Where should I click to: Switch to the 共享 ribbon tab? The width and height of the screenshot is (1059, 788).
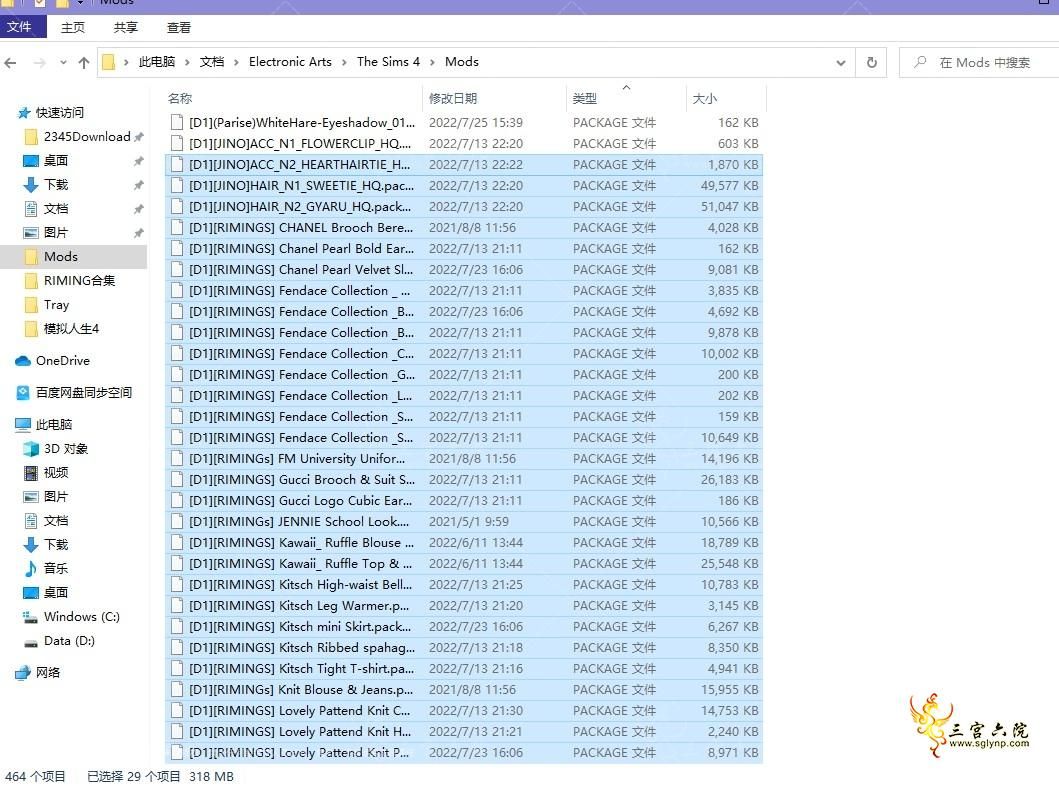pos(126,28)
